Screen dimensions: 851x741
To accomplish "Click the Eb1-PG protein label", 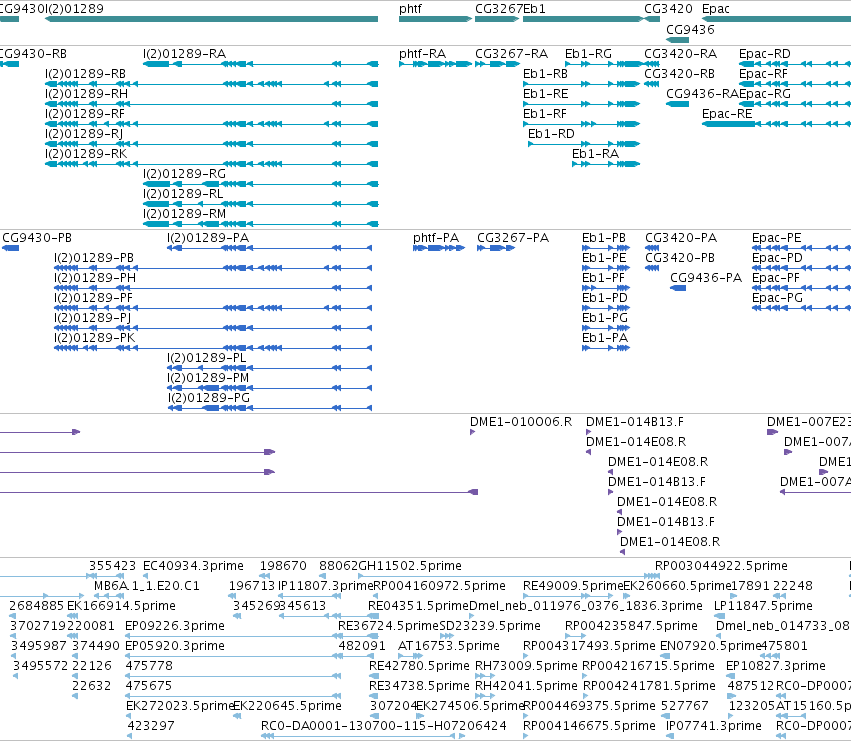I will click(x=605, y=318).
